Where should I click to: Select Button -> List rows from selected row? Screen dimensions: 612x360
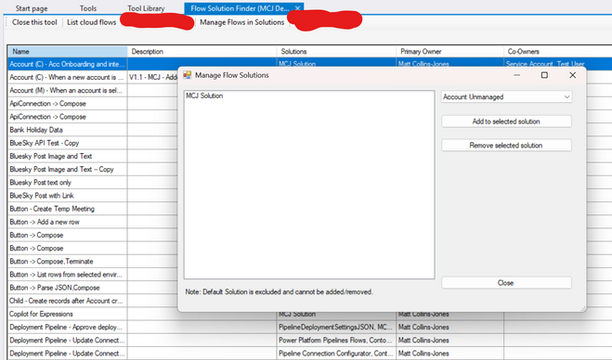click(x=68, y=274)
